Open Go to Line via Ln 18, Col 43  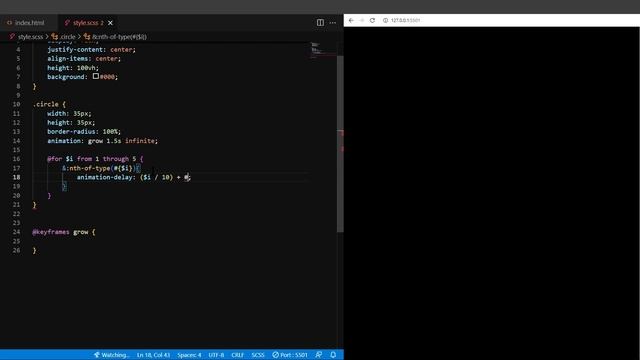(x=153, y=355)
